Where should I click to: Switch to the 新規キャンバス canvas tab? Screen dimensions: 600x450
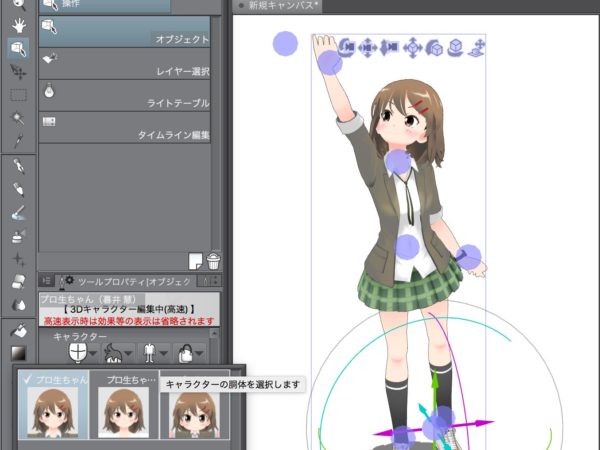pyautogui.click(x=279, y=6)
